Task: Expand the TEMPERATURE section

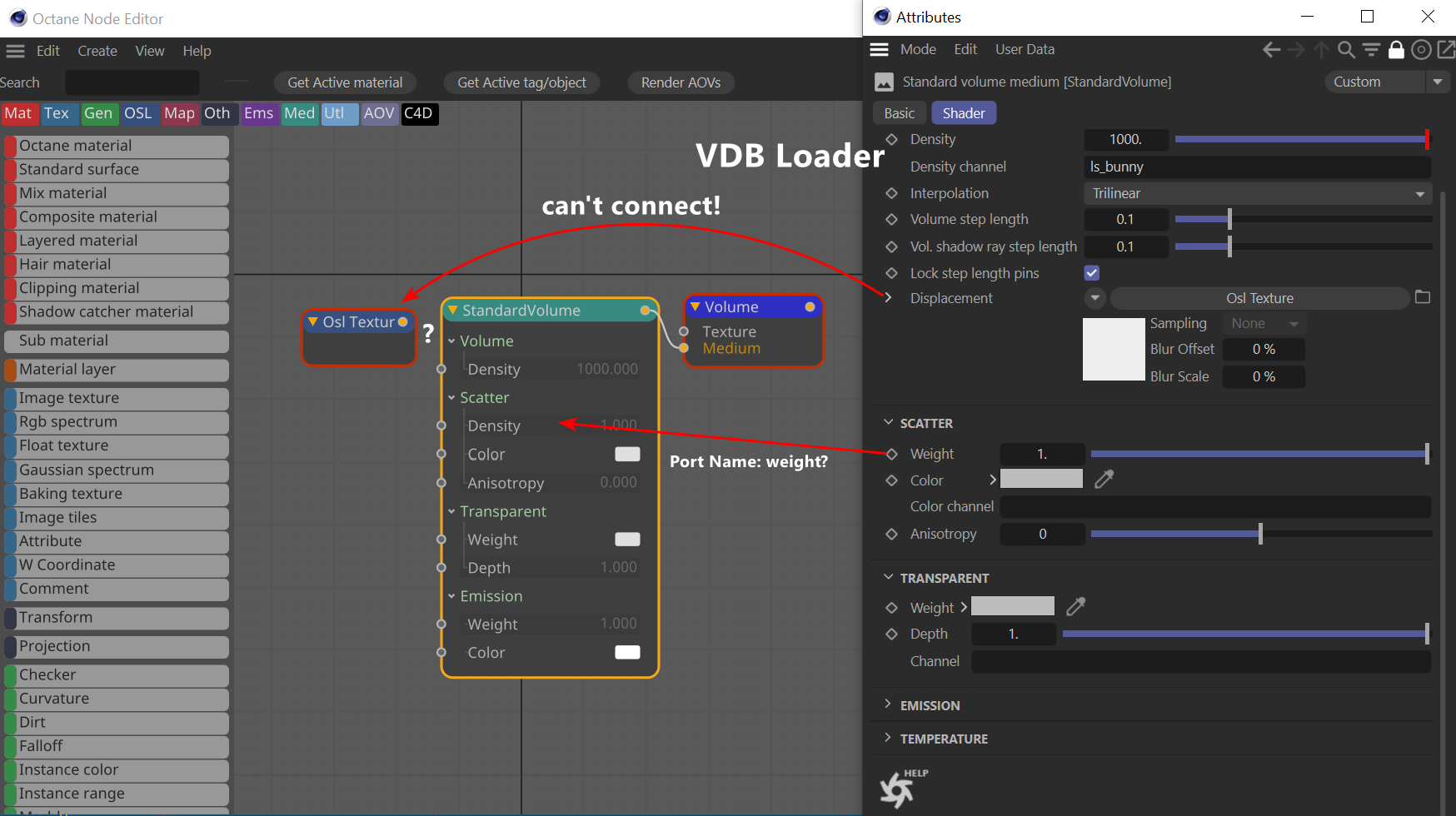Action: tap(888, 739)
